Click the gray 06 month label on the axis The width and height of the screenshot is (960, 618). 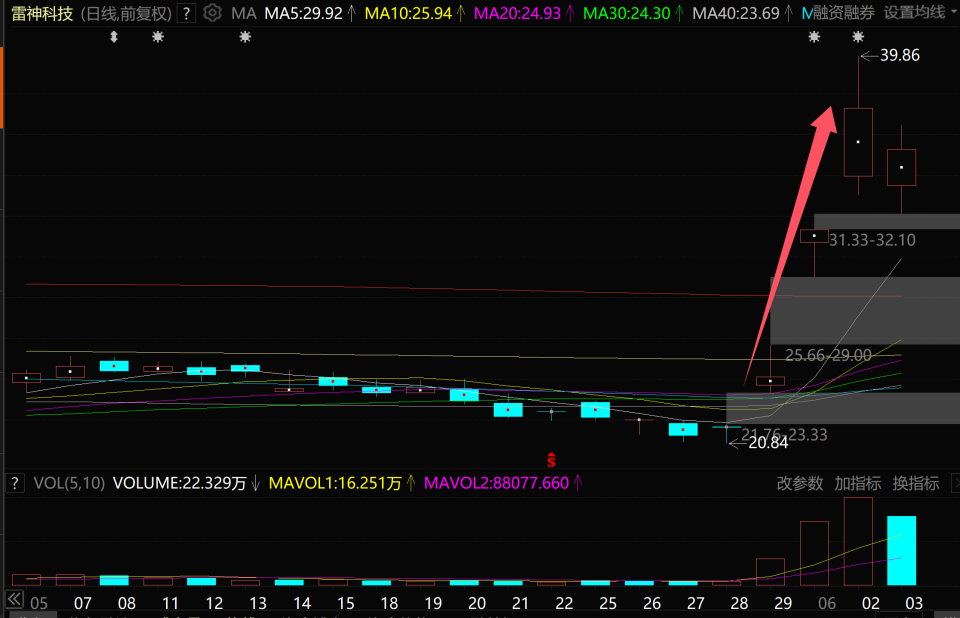tap(827, 603)
